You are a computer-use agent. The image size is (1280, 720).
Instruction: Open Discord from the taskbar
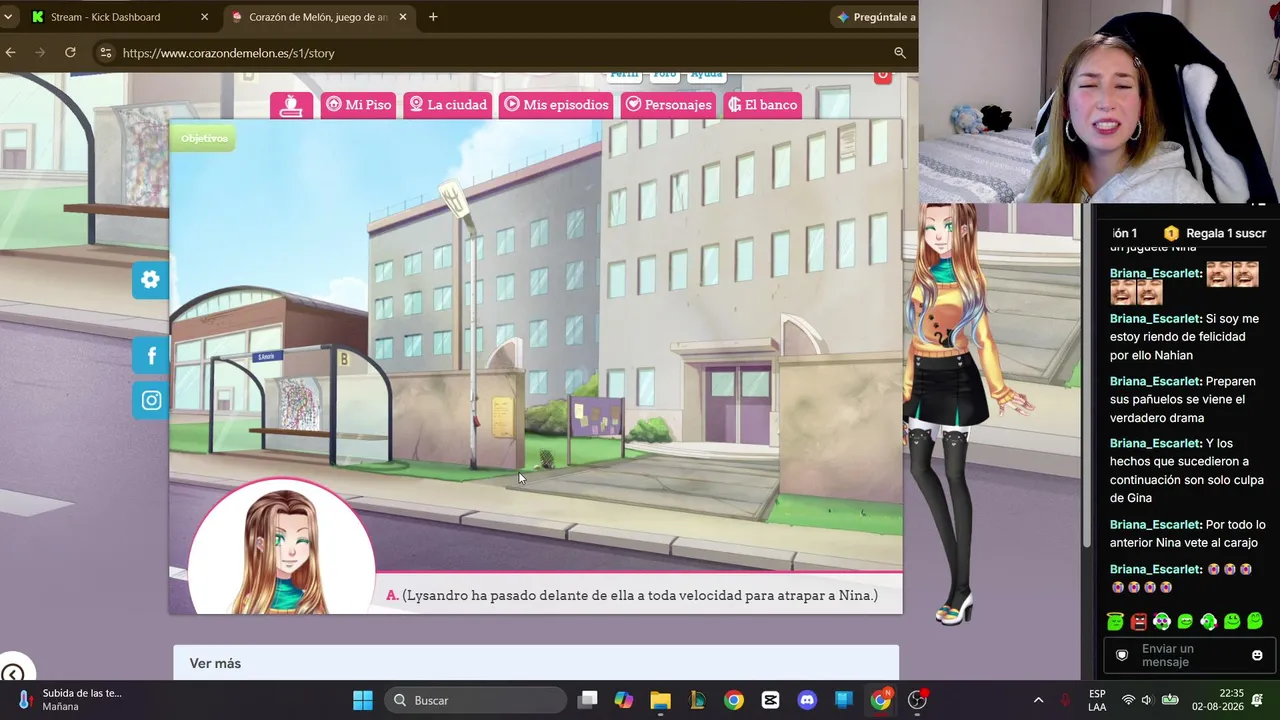pyautogui.click(x=807, y=700)
